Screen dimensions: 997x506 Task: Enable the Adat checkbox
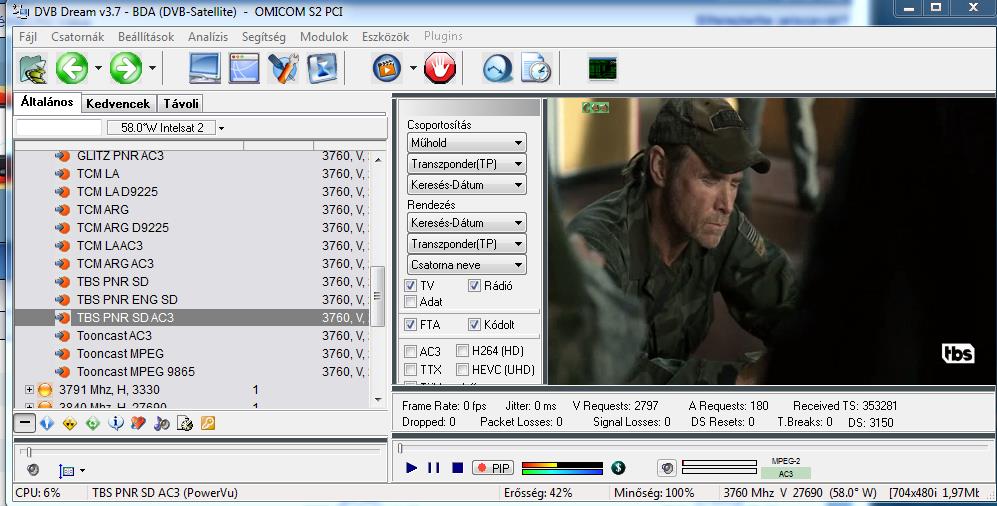pos(411,301)
